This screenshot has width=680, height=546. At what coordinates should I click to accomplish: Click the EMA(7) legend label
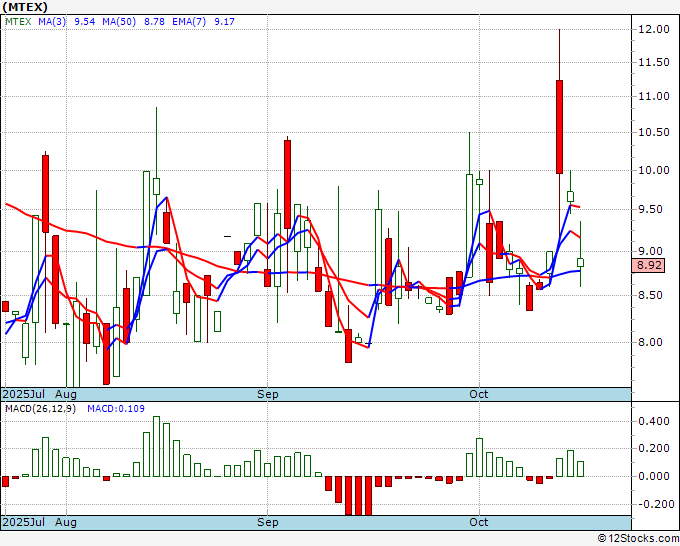click(x=189, y=21)
